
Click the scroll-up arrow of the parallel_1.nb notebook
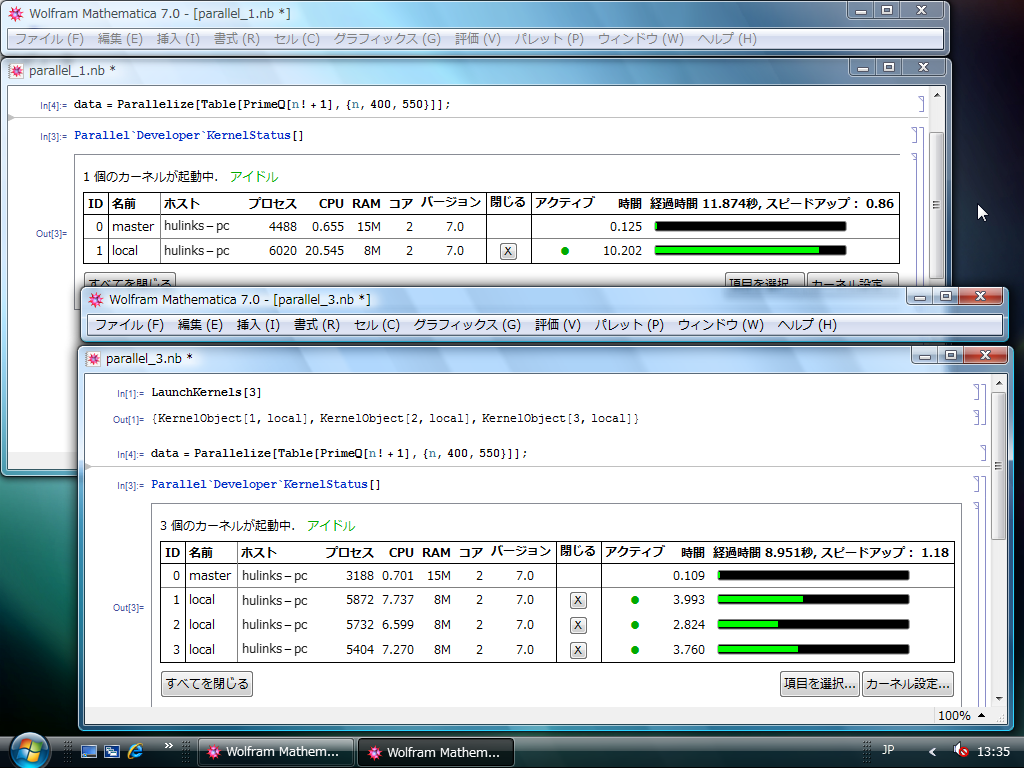pos(937,95)
